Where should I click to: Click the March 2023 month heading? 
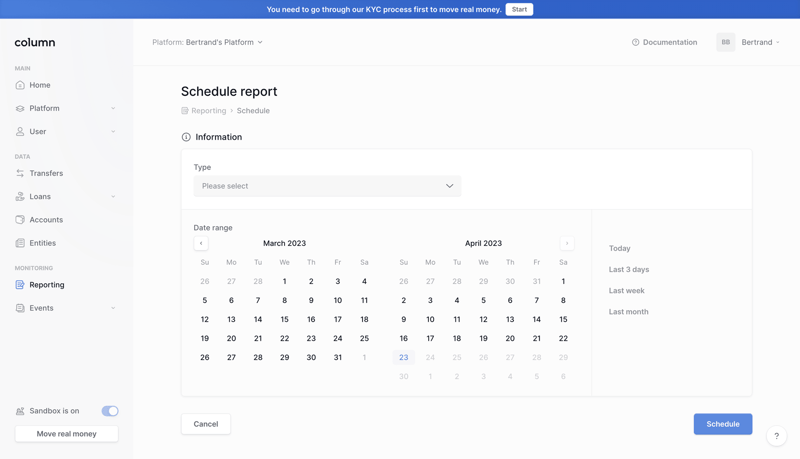(285, 243)
